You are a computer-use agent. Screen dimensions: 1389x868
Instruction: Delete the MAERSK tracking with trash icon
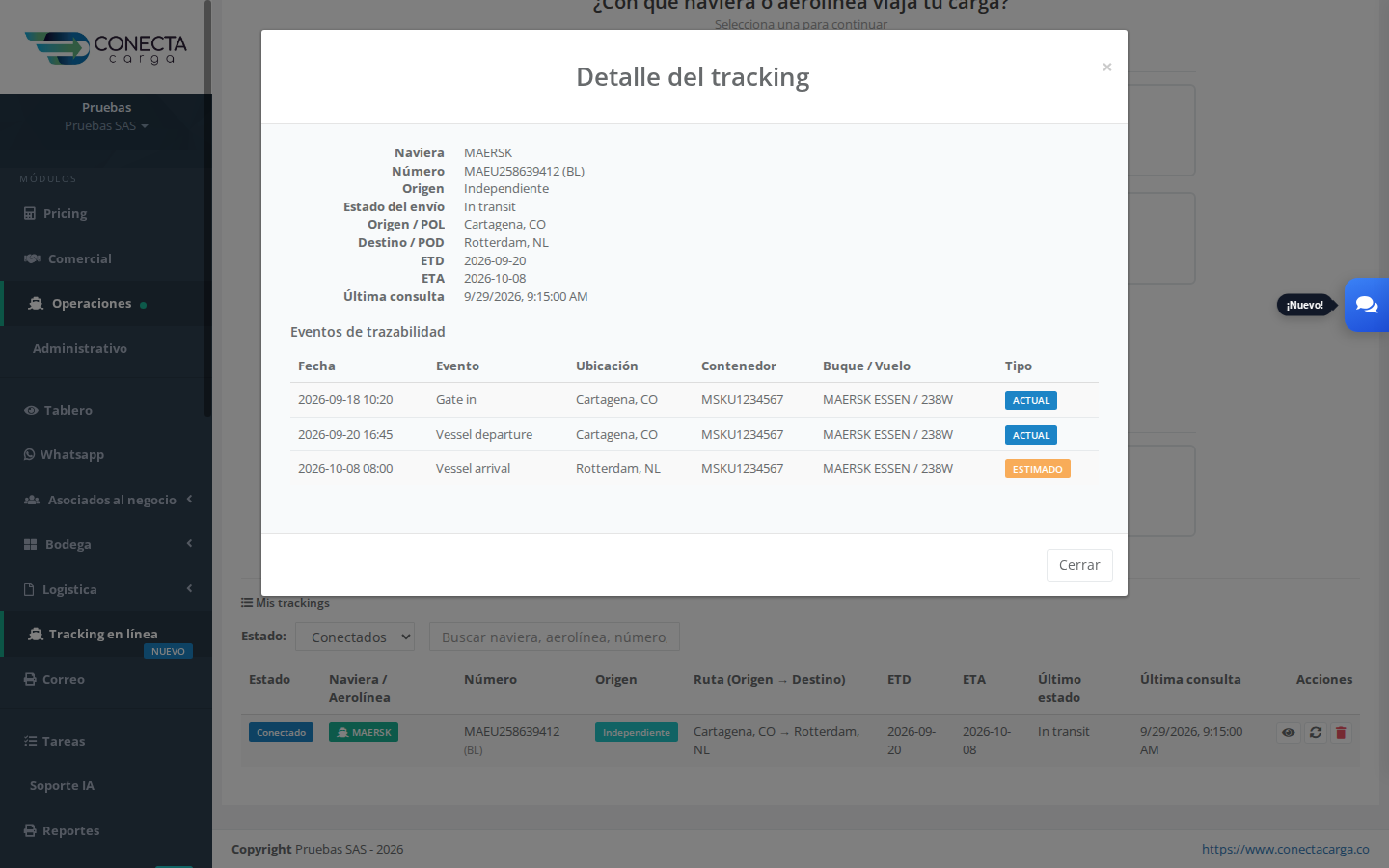click(x=1341, y=733)
